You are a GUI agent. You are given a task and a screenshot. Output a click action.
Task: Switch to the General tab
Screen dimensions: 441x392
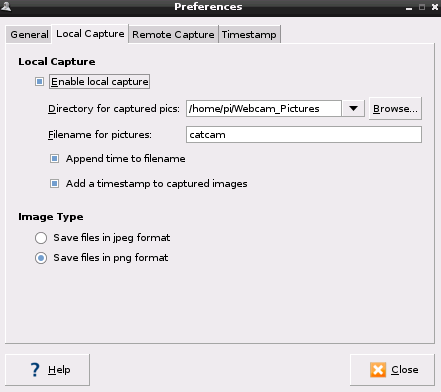tap(29, 34)
